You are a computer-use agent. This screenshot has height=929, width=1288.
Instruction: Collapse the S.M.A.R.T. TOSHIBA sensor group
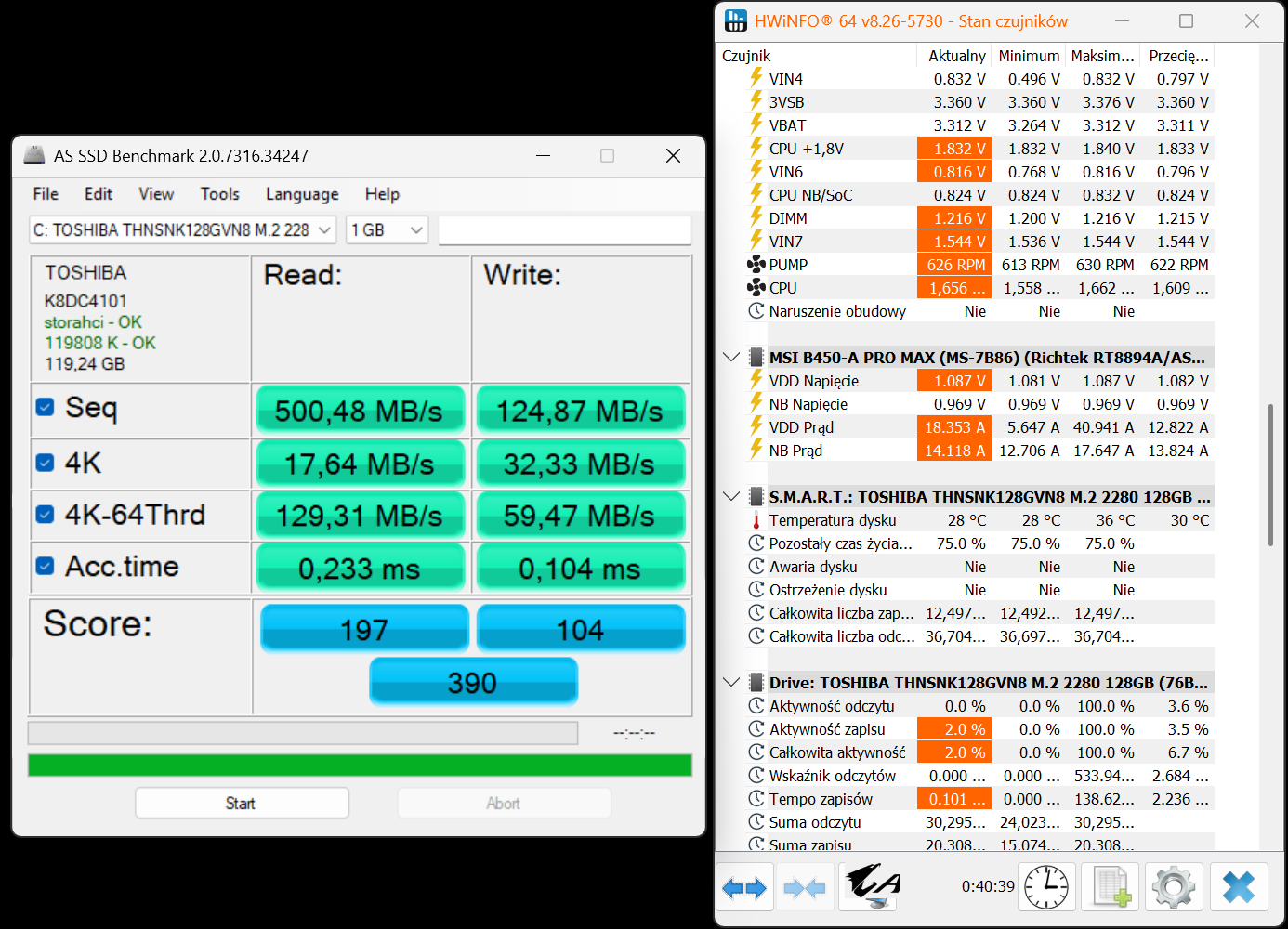pyautogui.click(x=731, y=497)
